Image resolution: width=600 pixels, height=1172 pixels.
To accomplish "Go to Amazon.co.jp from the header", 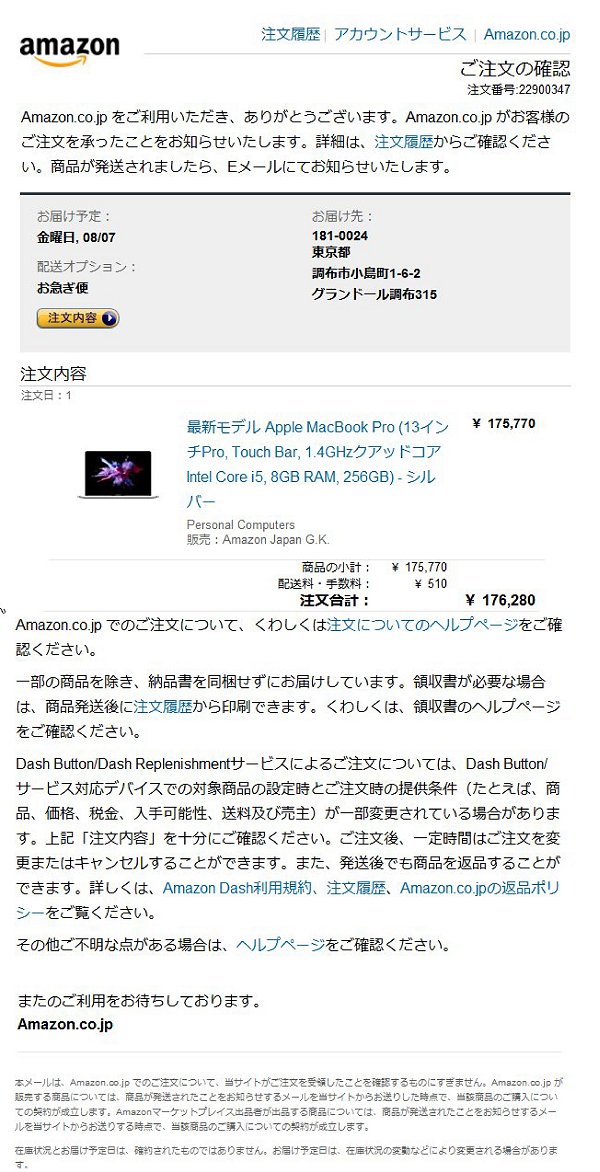I will coord(527,34).
